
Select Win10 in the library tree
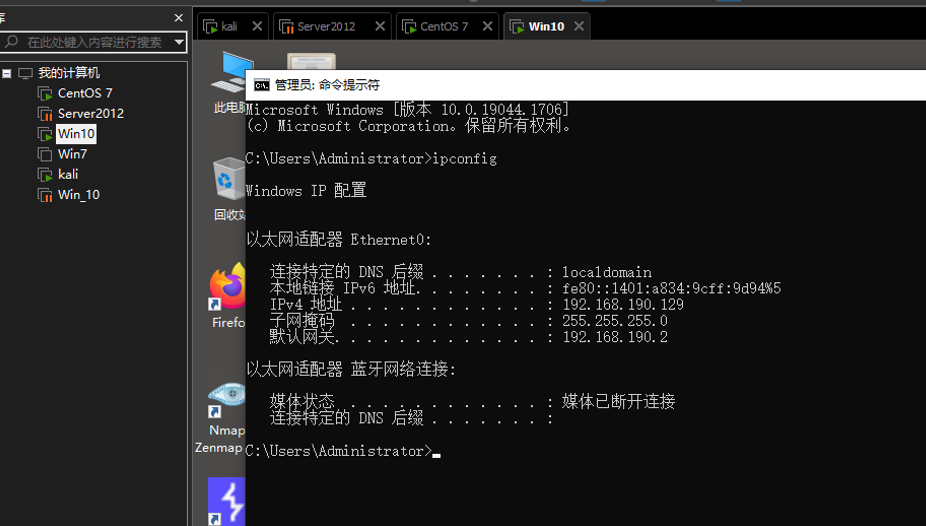click(76, 134)
